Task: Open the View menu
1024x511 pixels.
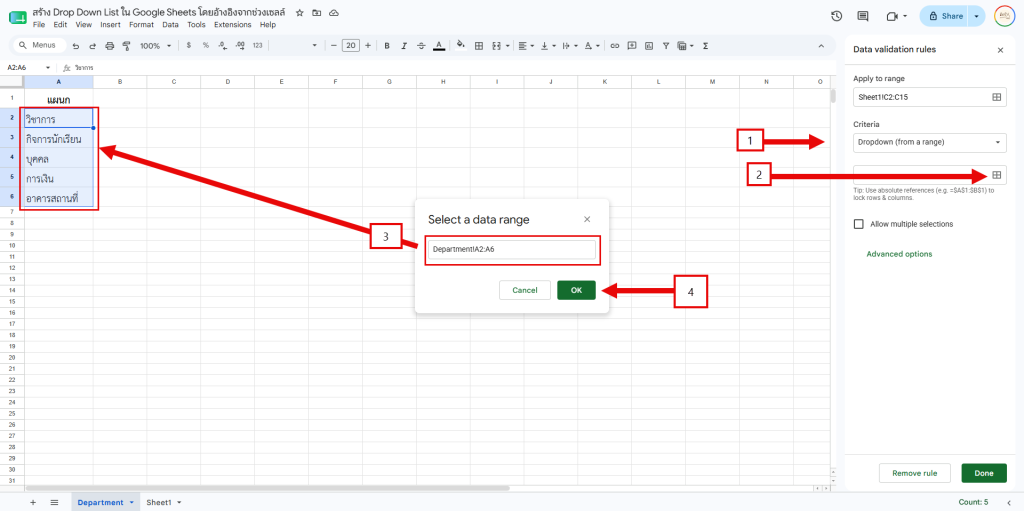Action: click(x=84, y=25)
